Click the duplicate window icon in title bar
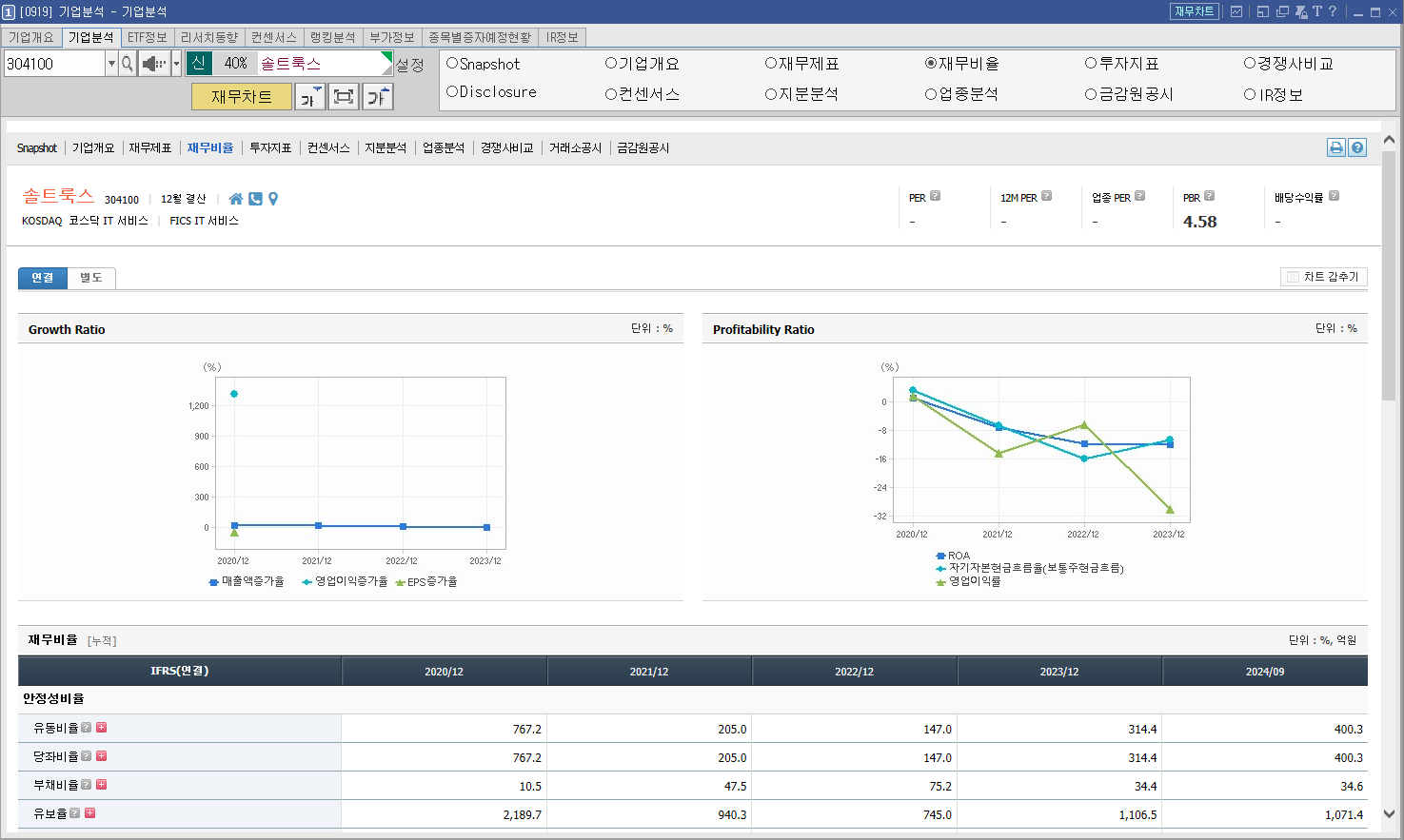This screenshot has height=840, width=1404. [1282, 11]
